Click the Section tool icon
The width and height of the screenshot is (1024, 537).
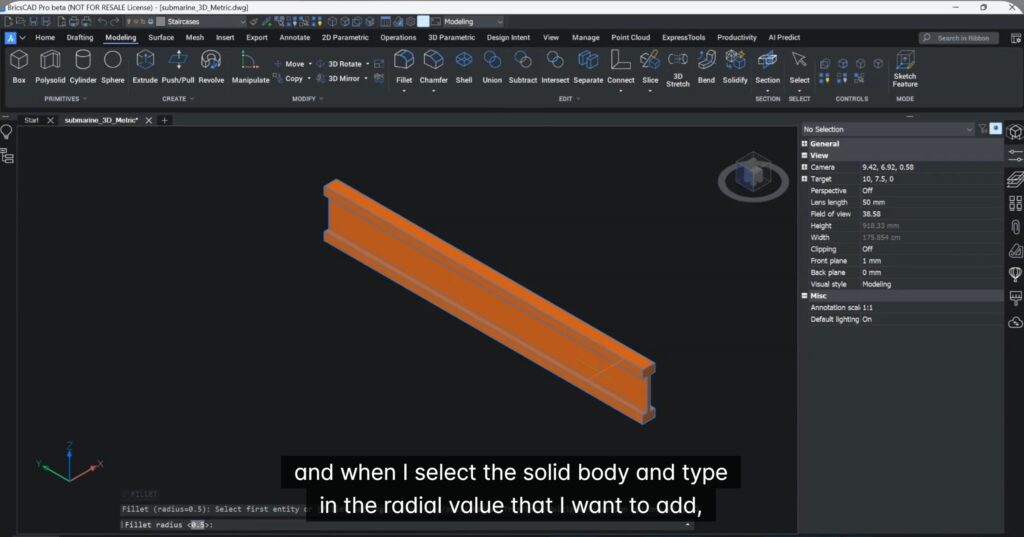(x=767, y=60)
